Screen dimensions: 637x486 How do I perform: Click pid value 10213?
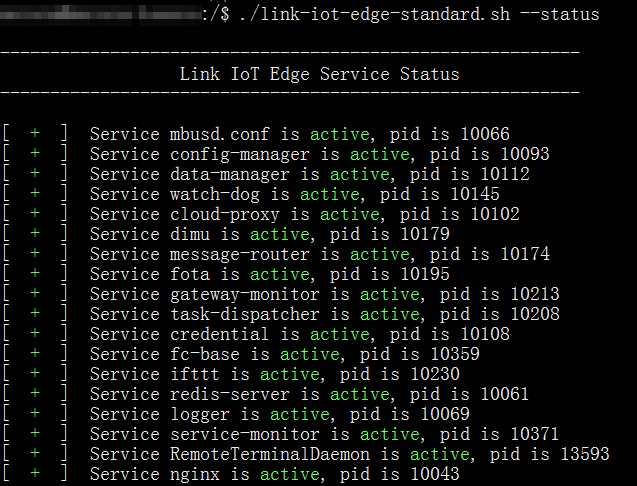[x=535, y=294]
